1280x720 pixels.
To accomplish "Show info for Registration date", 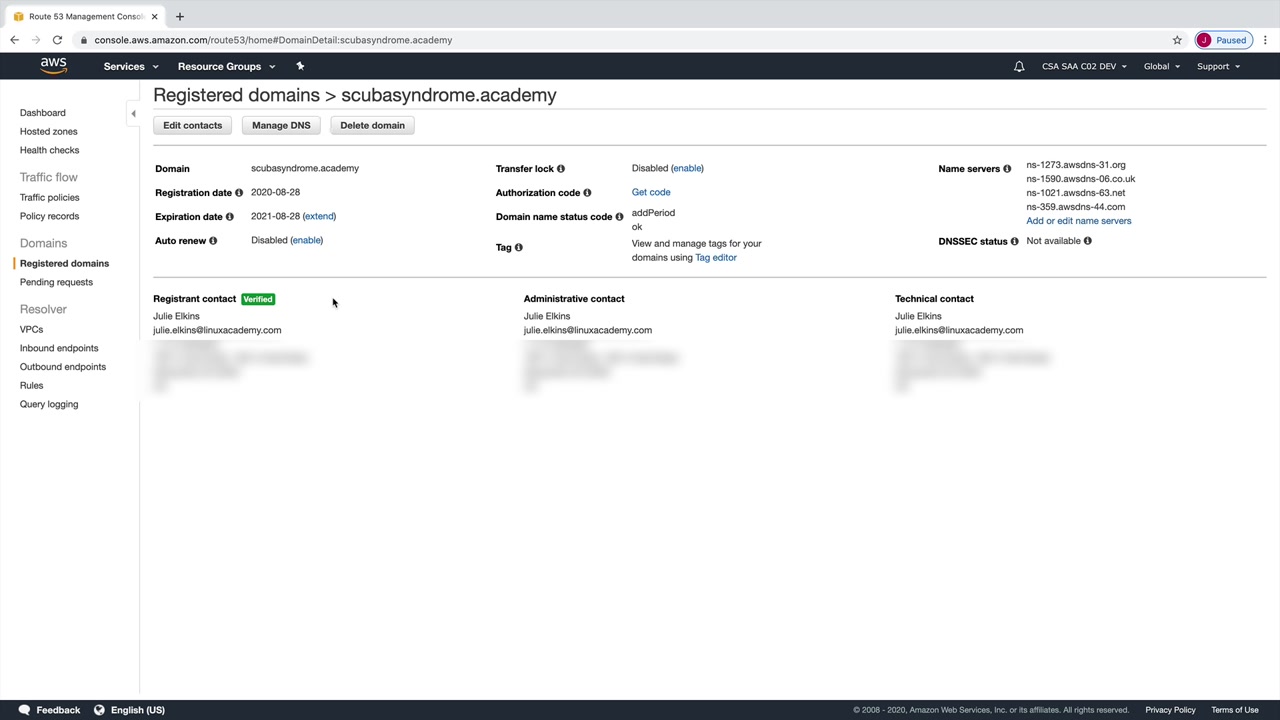I will tap(239, 193).
